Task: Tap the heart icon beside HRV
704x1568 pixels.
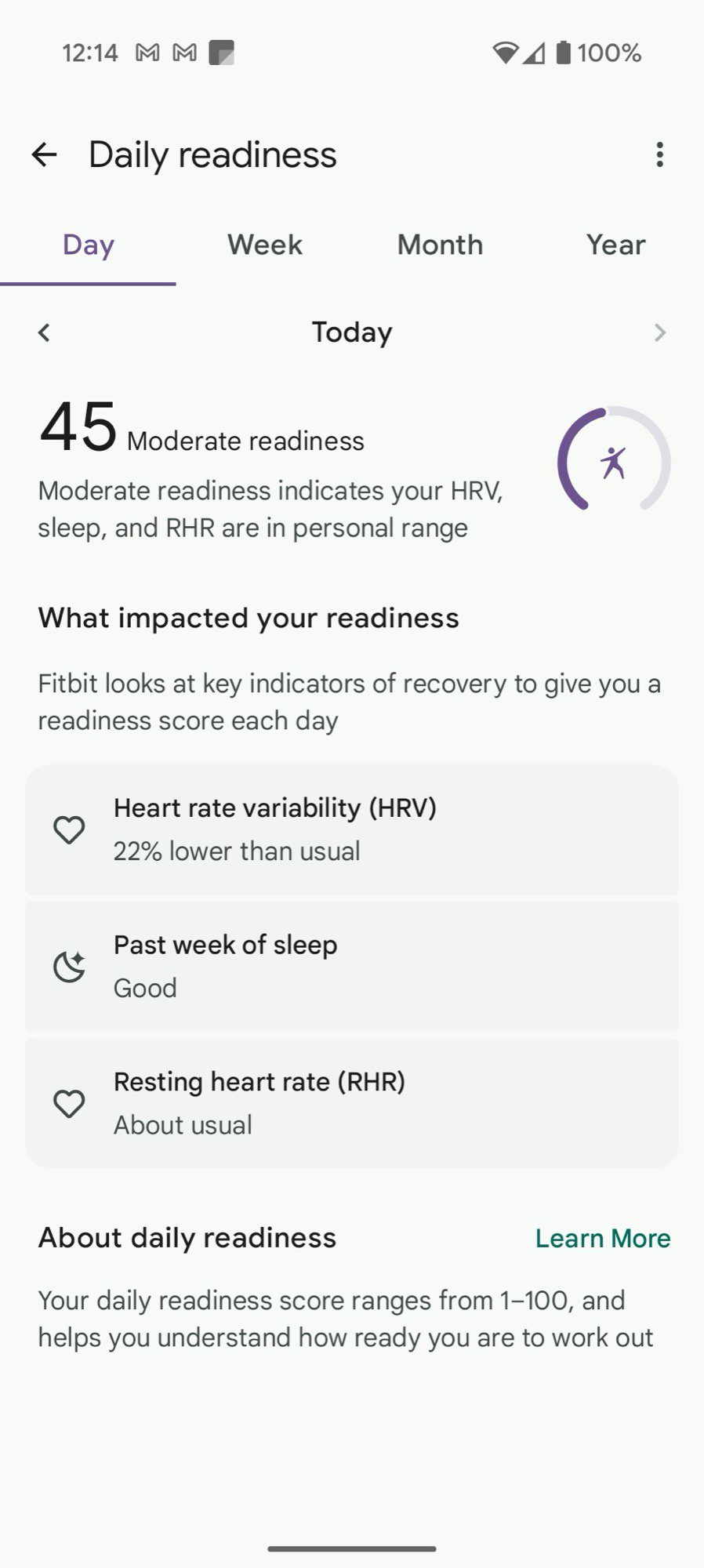Action: pos(69,829)
